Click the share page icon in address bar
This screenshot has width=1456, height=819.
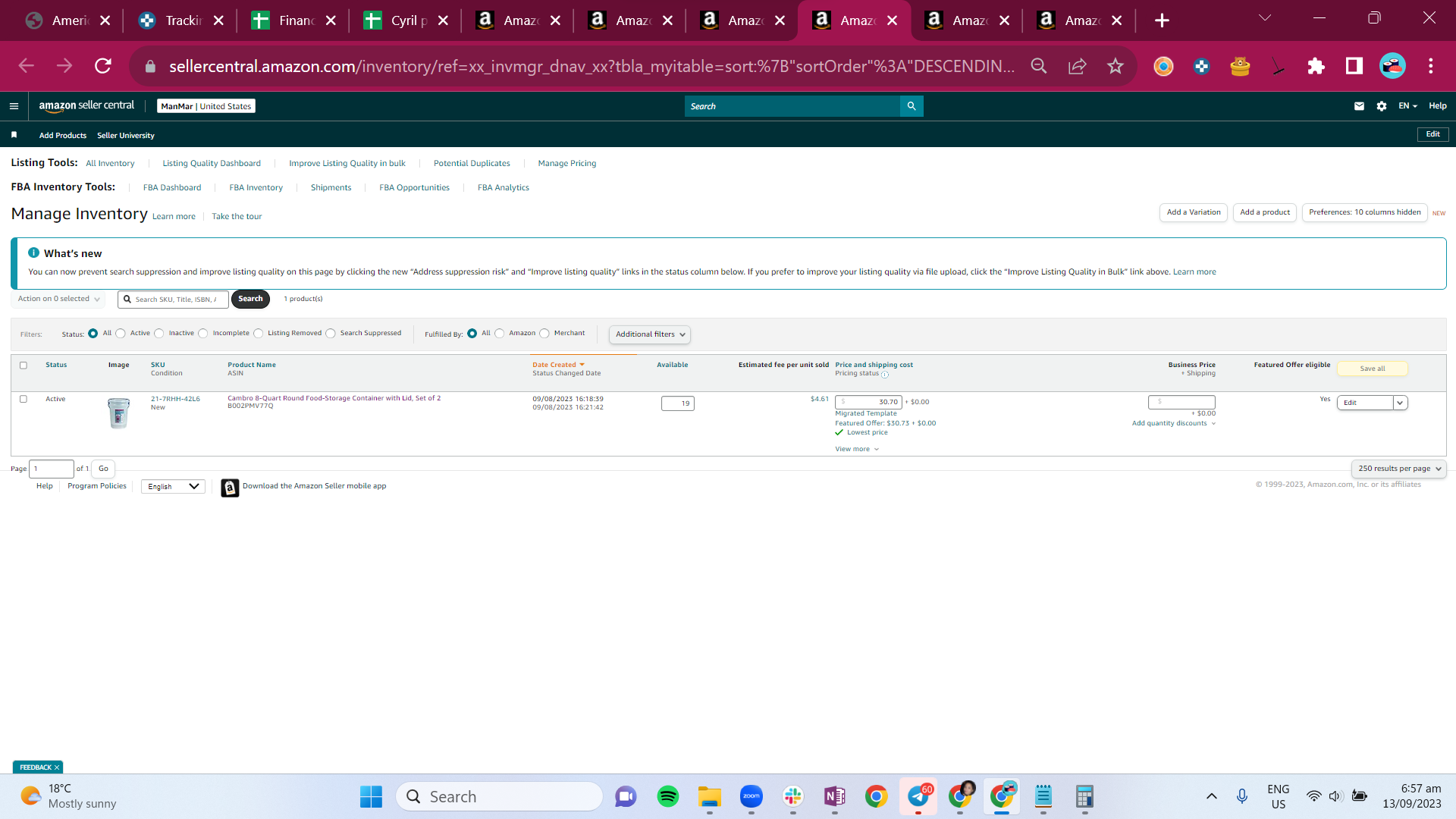click(1077, 66)
